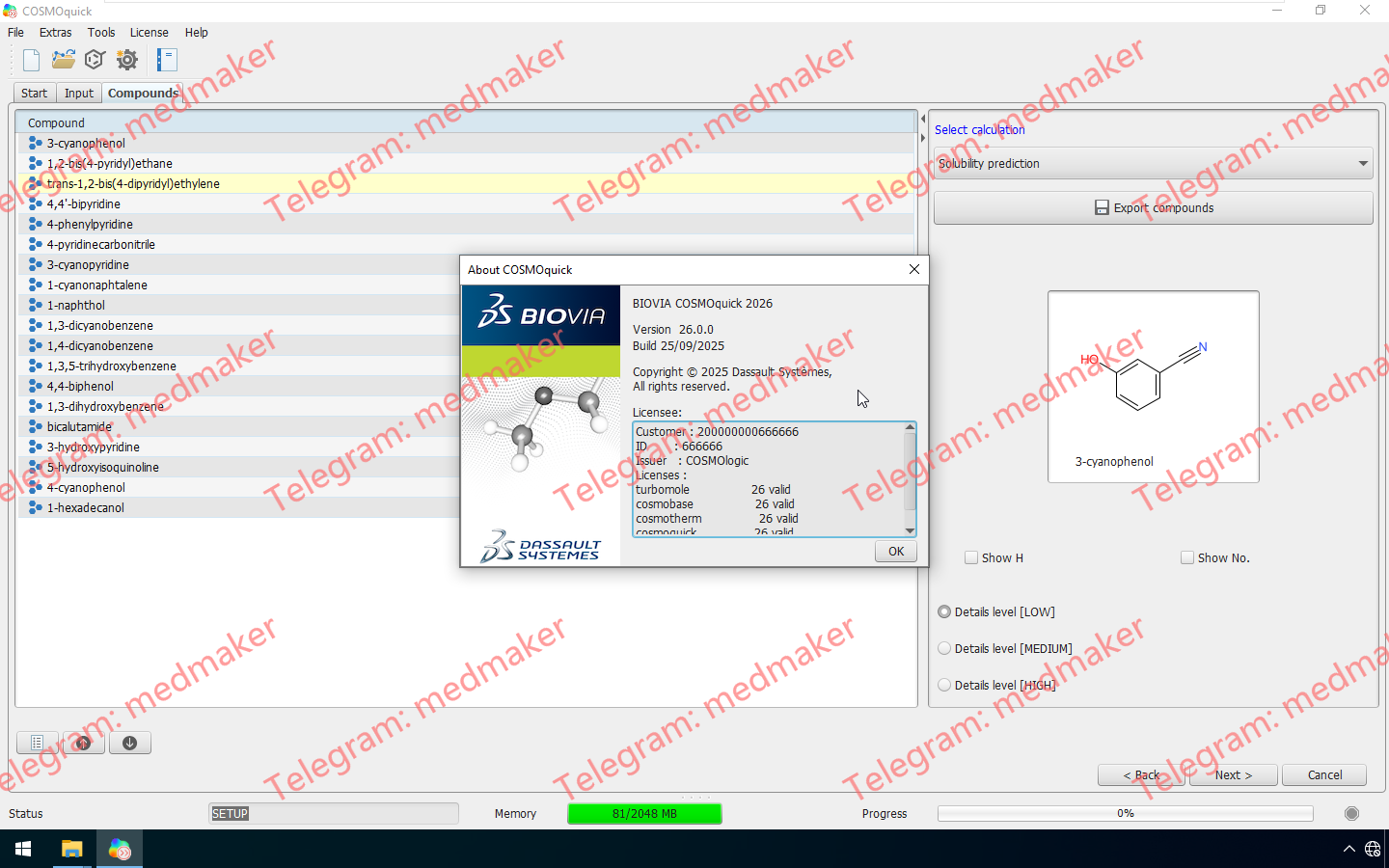Click the licensee box scroll-up arrow

pyautogui.click(x=910, y=427)
